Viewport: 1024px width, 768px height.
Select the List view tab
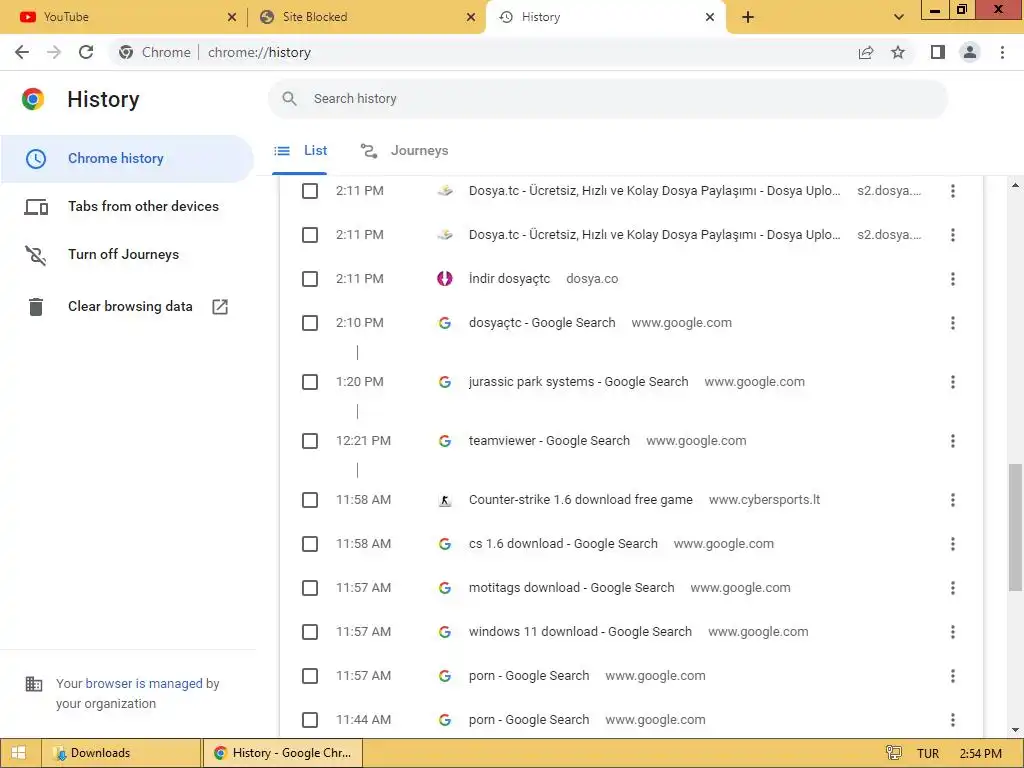tap(300, 151)
